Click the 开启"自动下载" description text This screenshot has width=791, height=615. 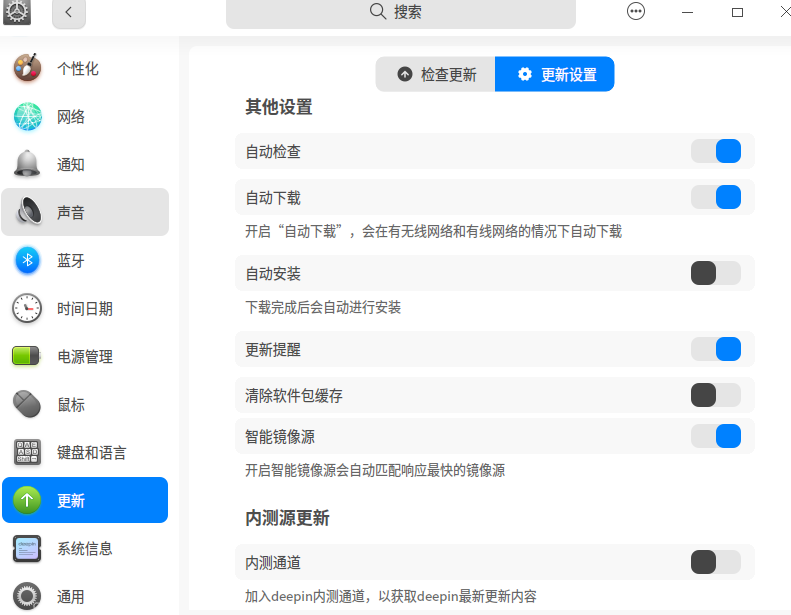[x=433, y=232]
